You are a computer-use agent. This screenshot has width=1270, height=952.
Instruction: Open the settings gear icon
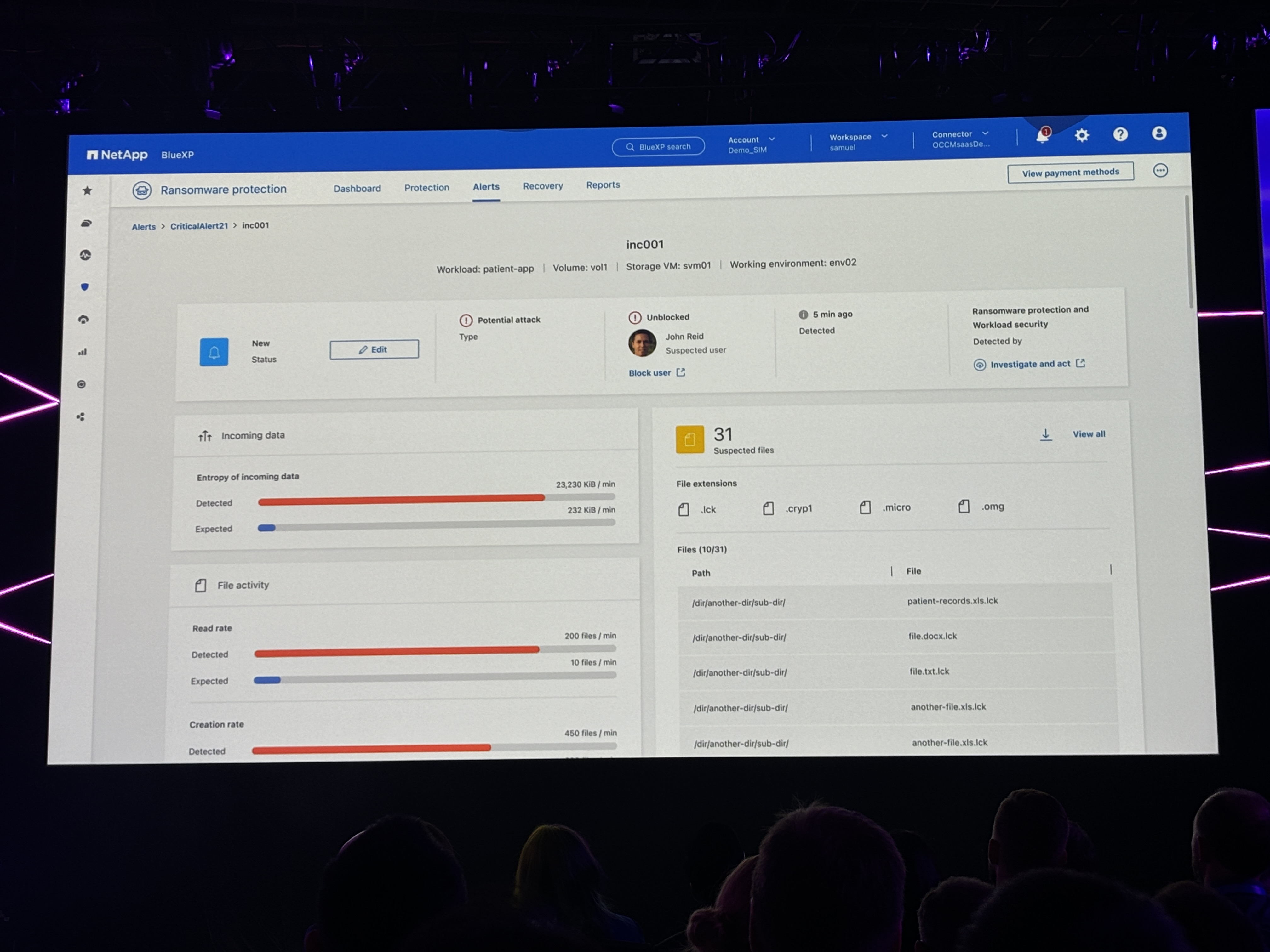tap(1082, 135)
